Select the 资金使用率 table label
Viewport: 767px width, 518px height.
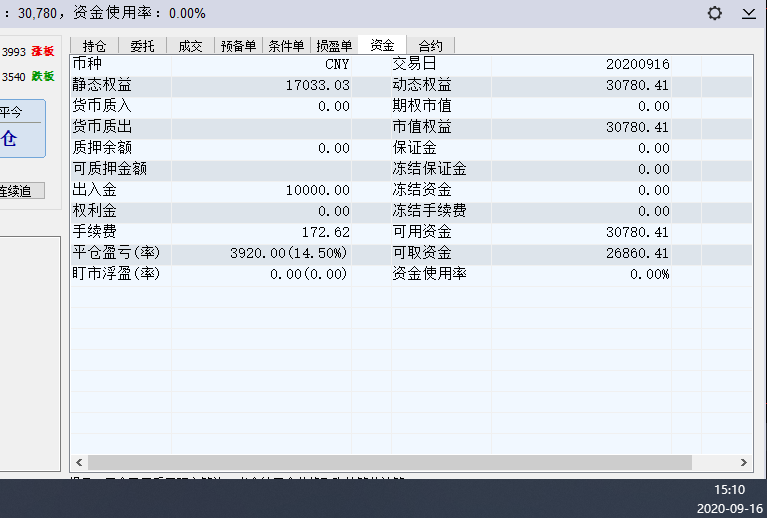point(429,274)
